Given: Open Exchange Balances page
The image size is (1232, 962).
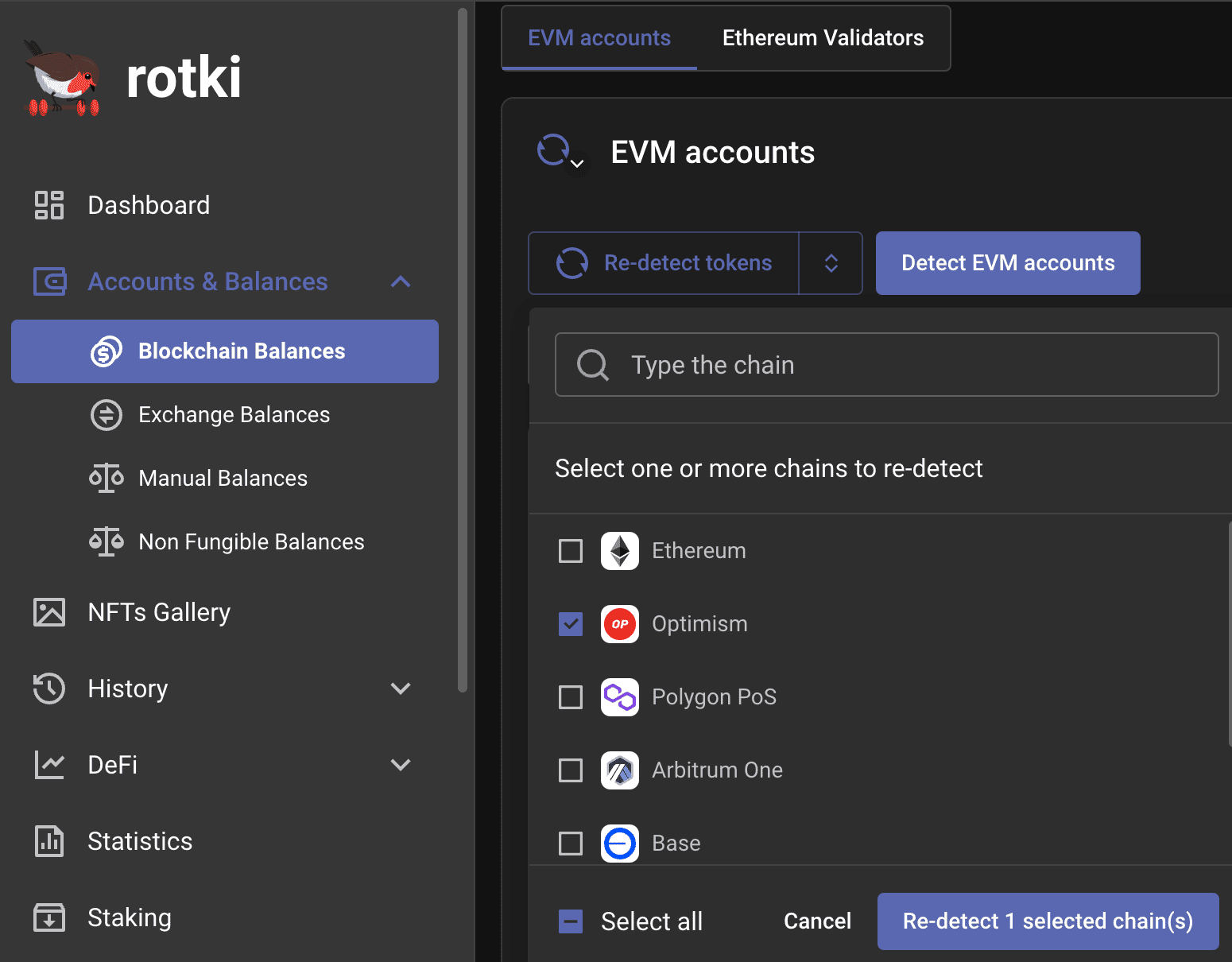Looking at the screenshot, I should click(225, 415).
